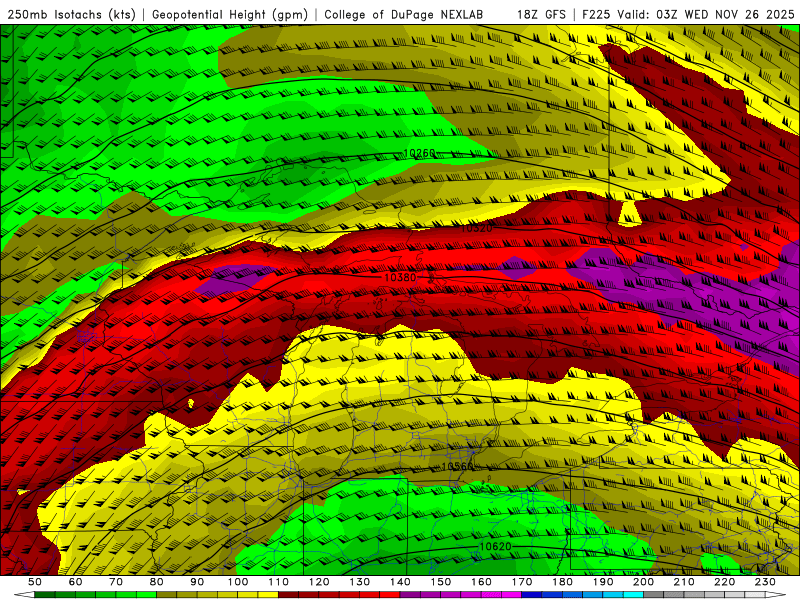Select the "College of DuPage NEXLAB" header text
800x600 pixels.
404,14
